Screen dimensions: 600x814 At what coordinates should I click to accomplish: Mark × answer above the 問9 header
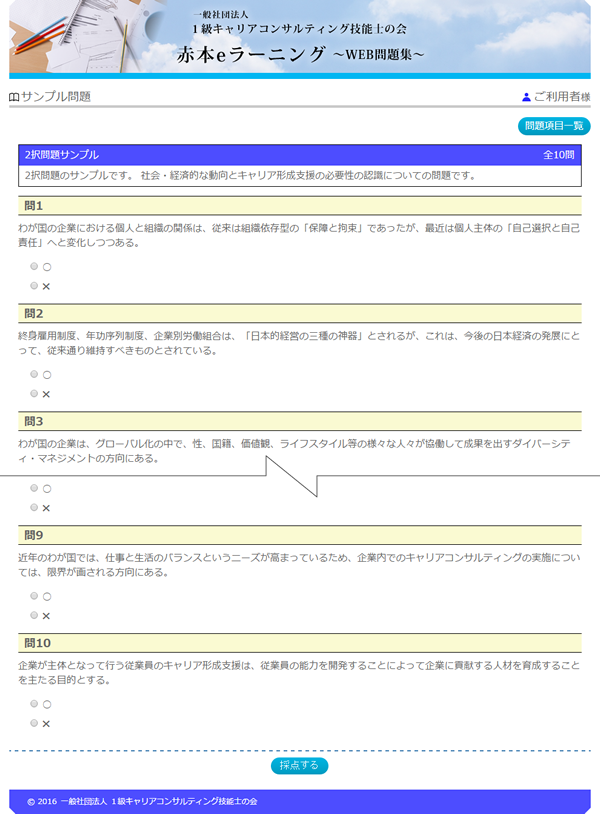34,507
